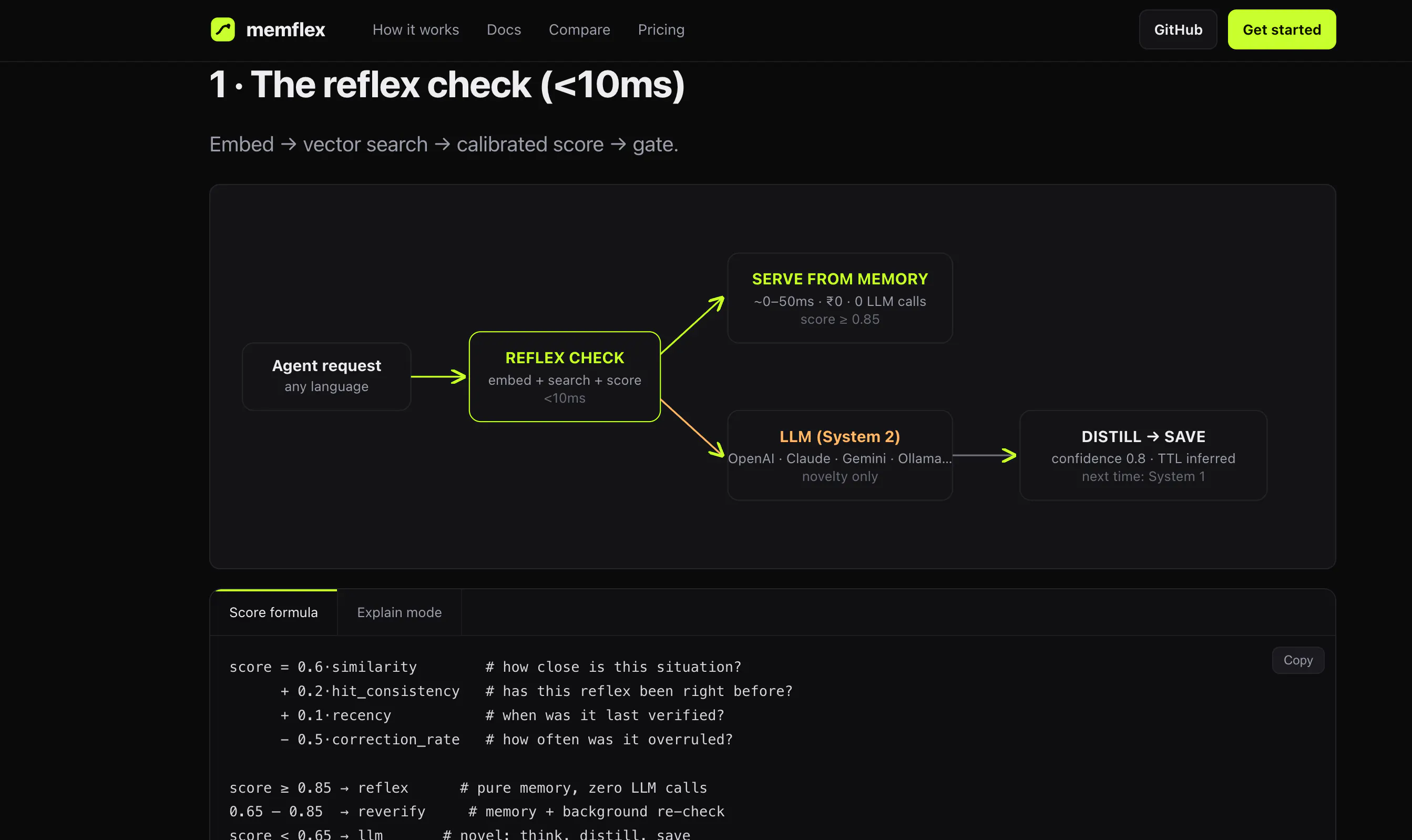The height and width of the screenshot is (840, 1412).
Task: Click the text "novelty only"
Action: [x=840, y=477]
